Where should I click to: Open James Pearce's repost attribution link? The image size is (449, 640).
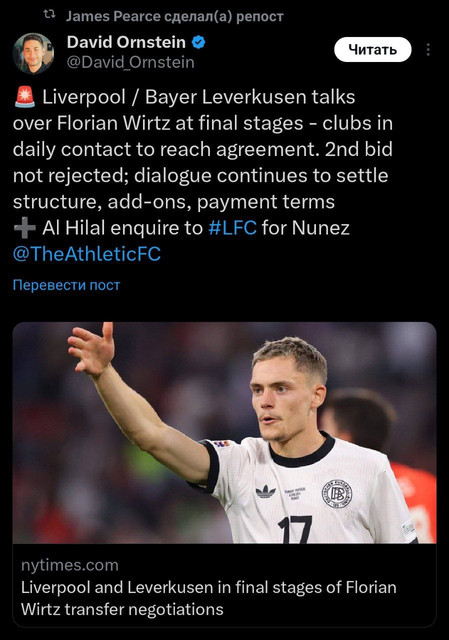[174, 16]
